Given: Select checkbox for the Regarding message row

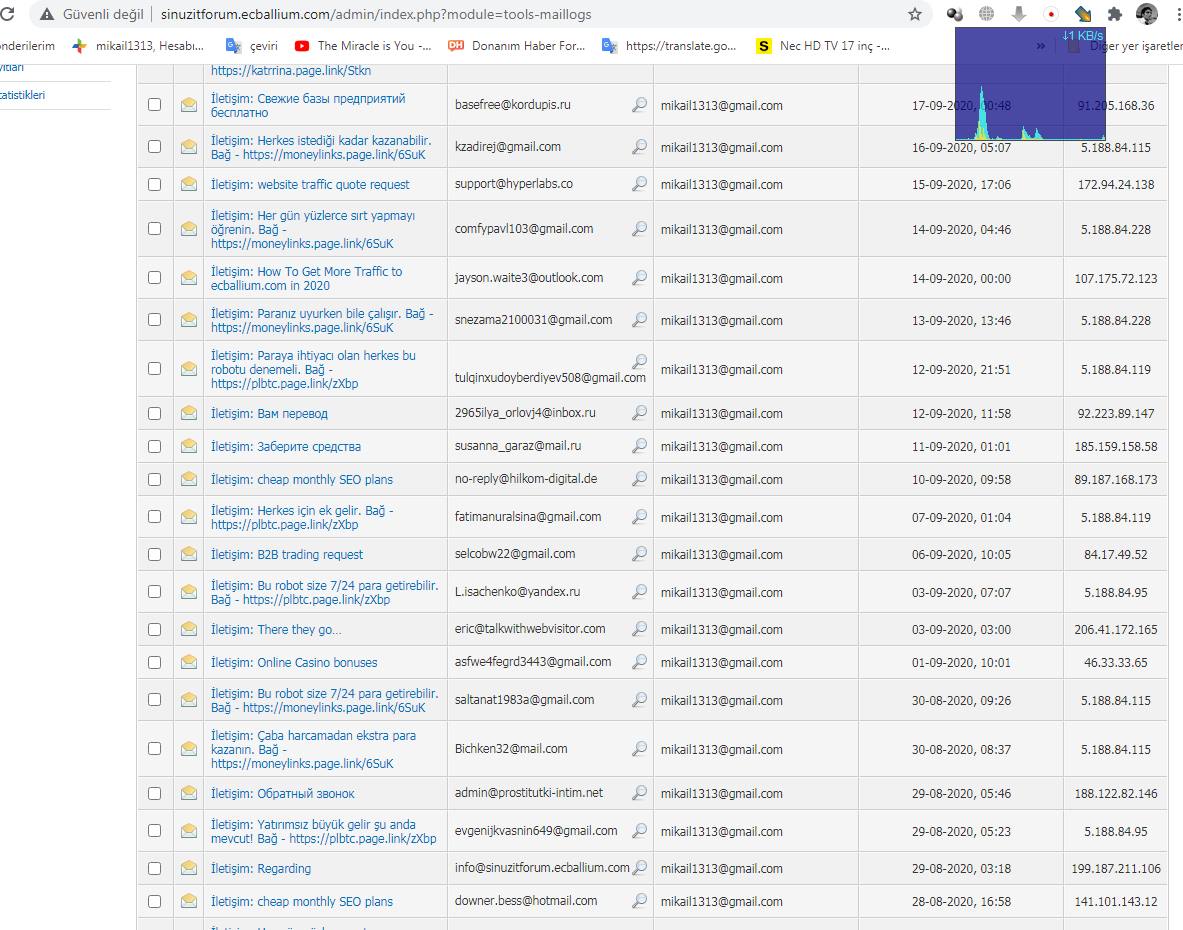Looking at the screenshot, I should click(154, 868).
